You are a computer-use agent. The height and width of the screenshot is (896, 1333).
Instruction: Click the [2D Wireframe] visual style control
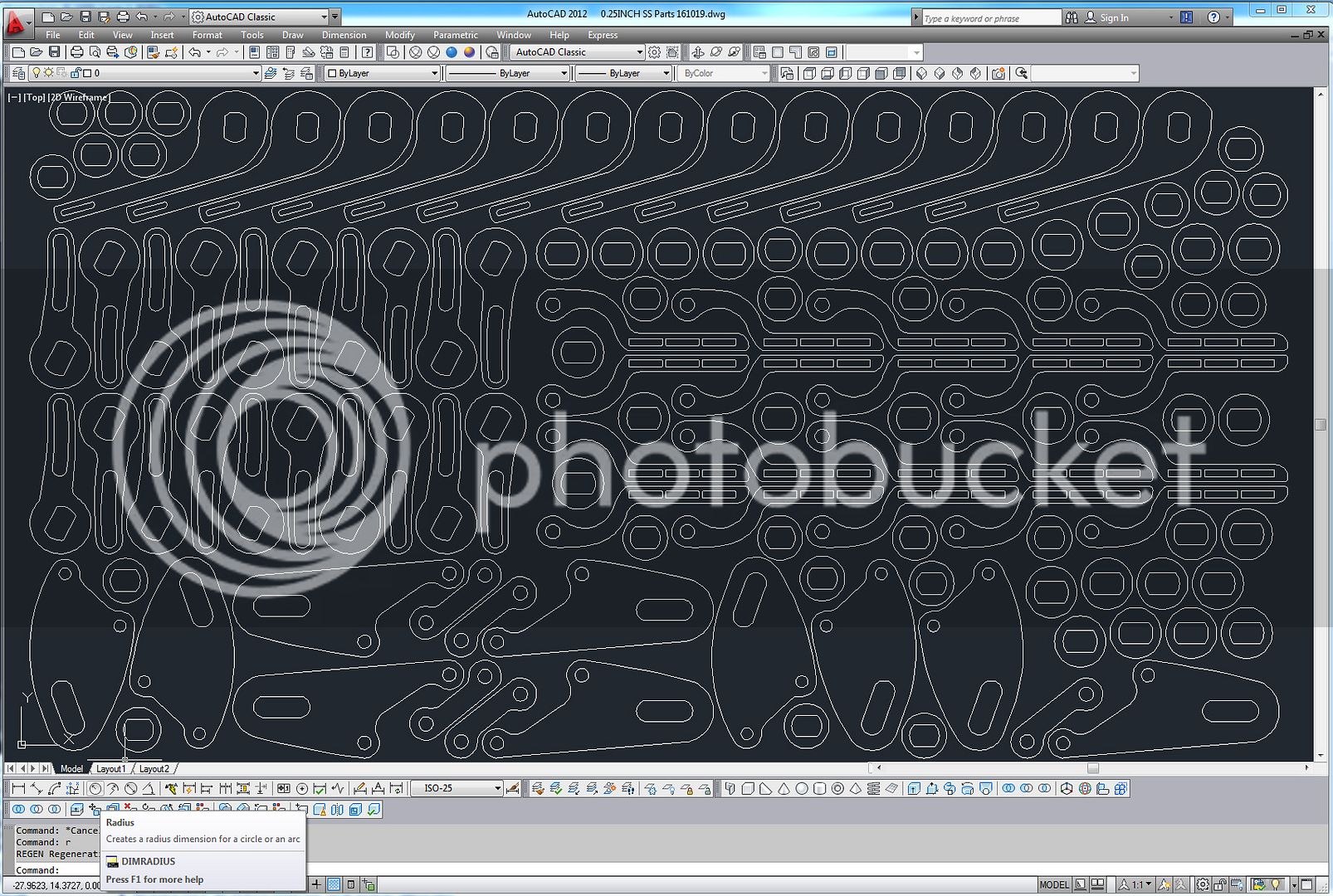[79, 97]
